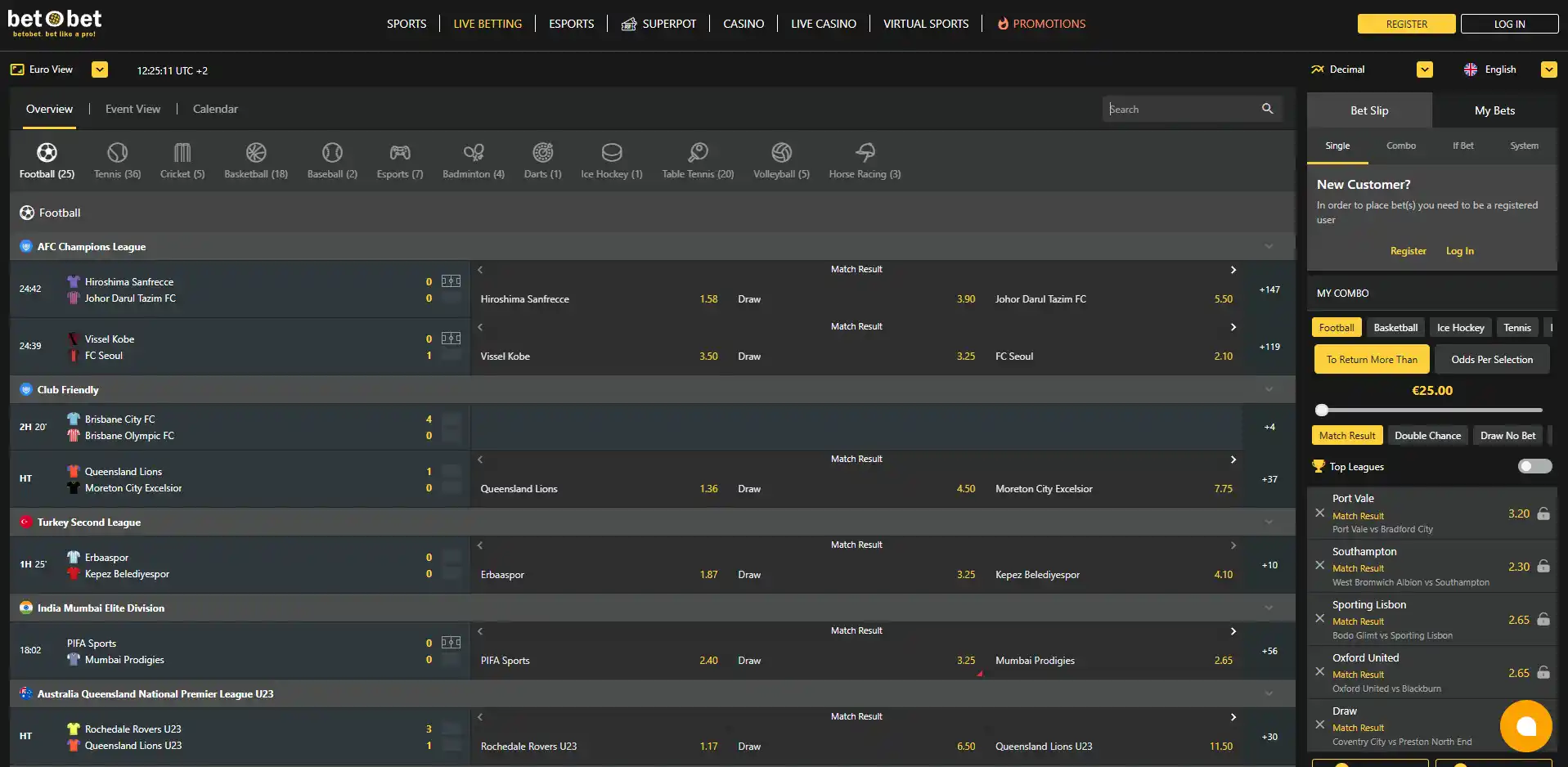This screenshot has height=767, width=1568.
Task: Bet on FC Seoul at 2.10
Action: click(x=1114, y=357)
